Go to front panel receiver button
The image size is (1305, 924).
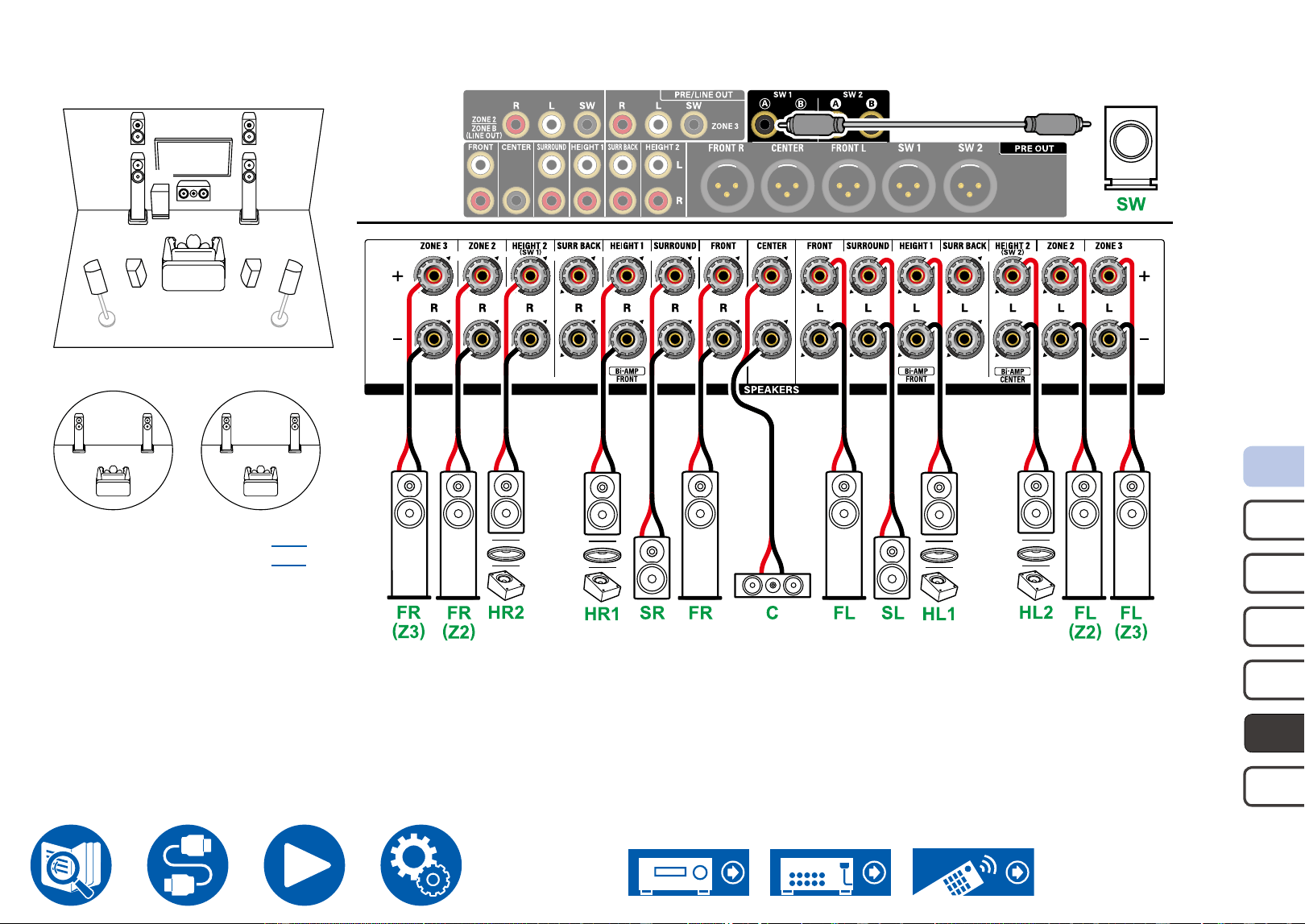[689, 872]
